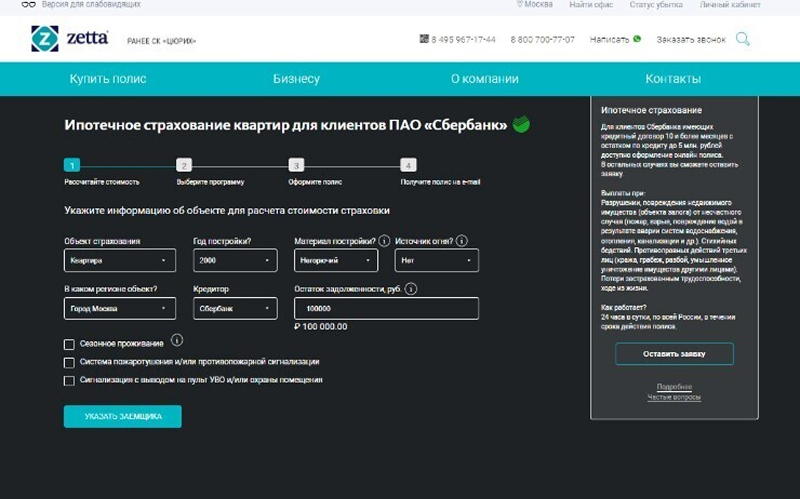
Task: Click step 1 Рассчитайте стоимость marker
Action: coord(72,165)
